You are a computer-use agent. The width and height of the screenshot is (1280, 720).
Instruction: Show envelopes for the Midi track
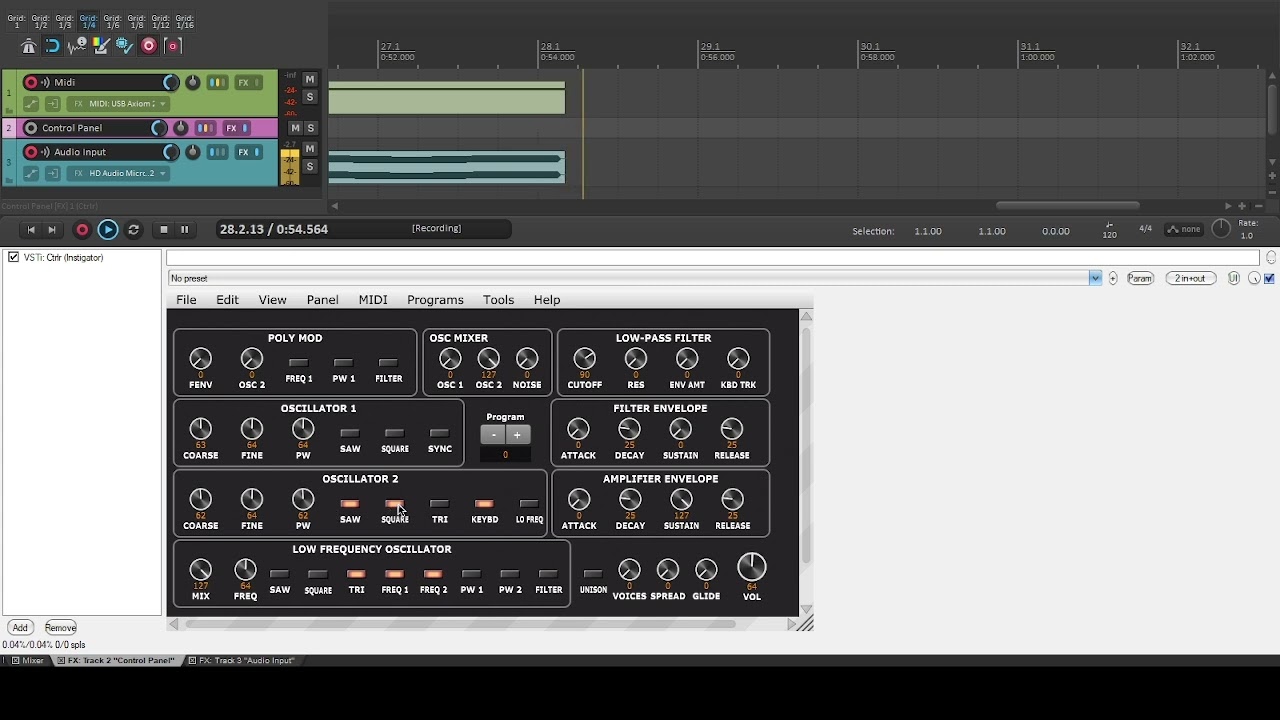point(31,104)
